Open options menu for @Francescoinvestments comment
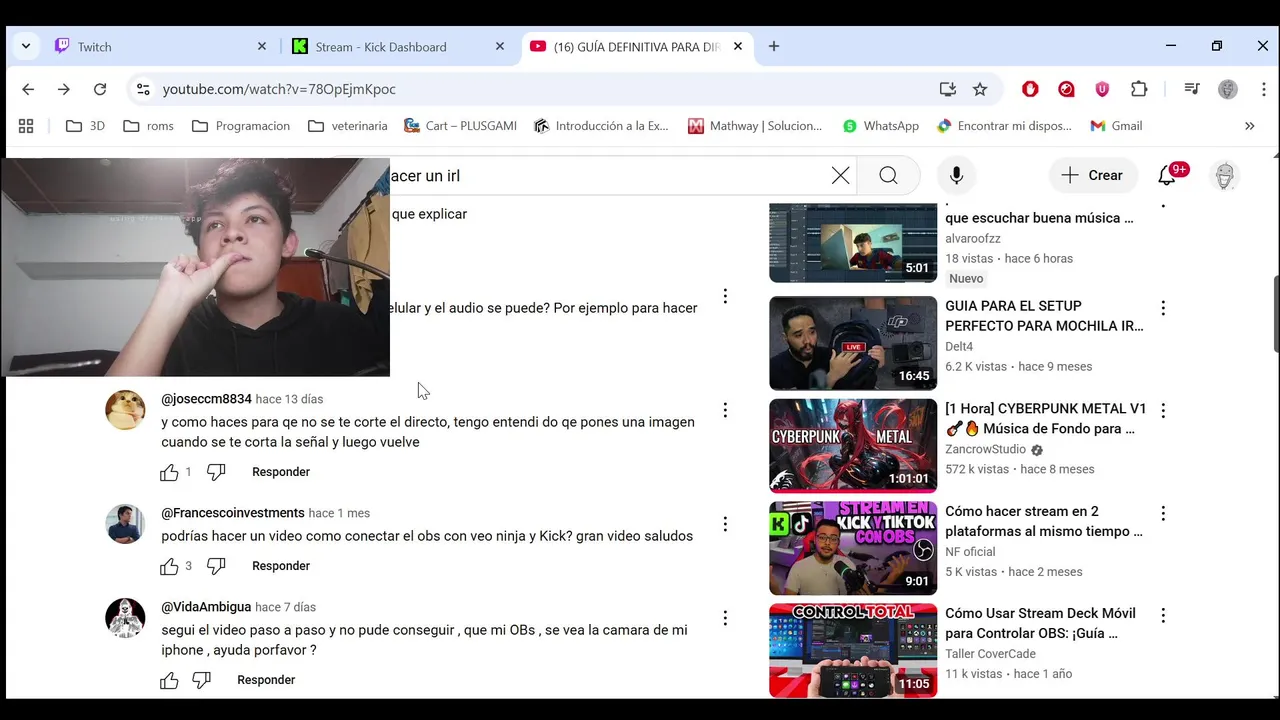Image resolution: width=1280 pixels, height=720 pixels. point(725,524)
